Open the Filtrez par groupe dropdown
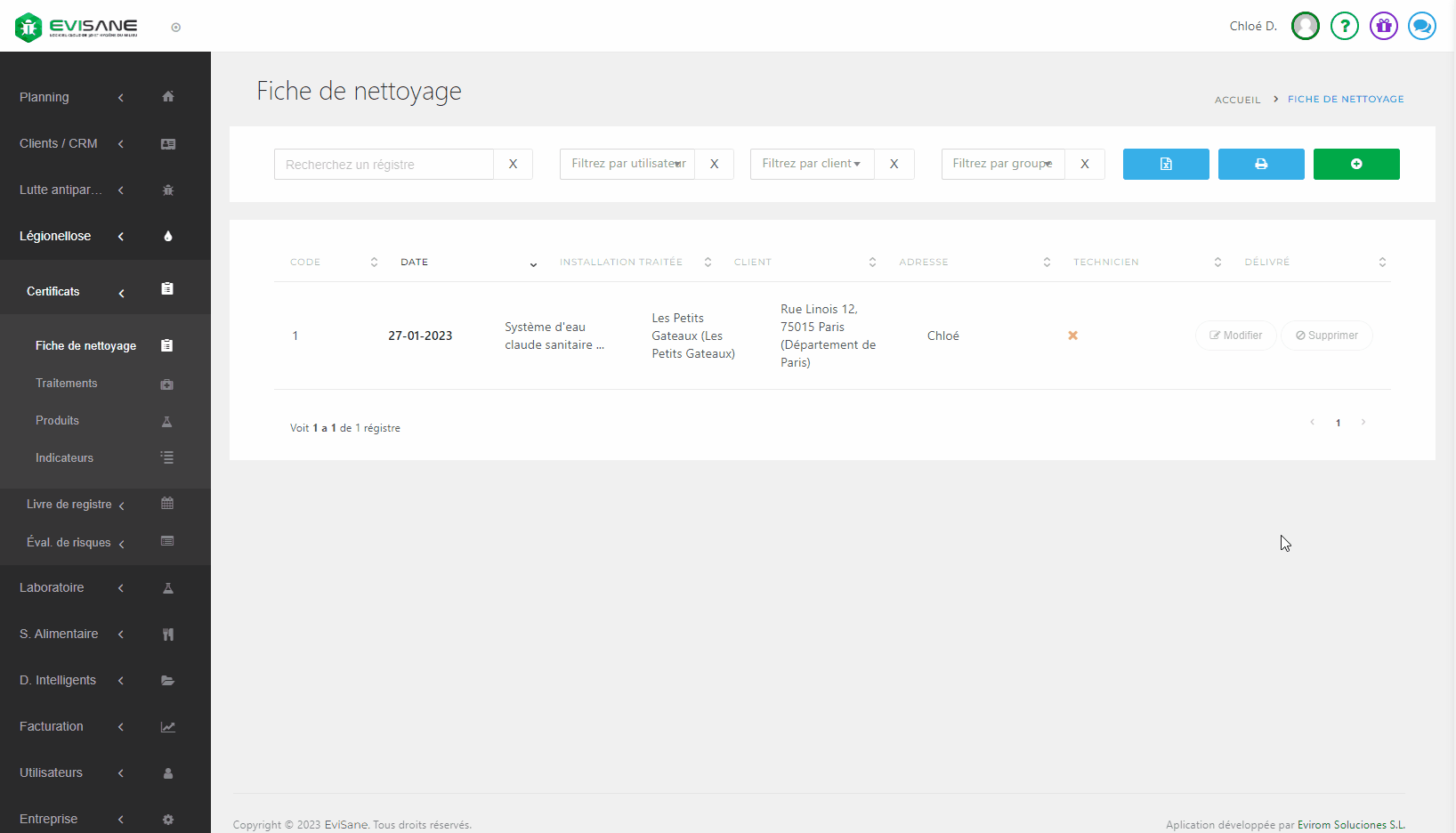The image size is (1456, 833). tap(1002, 164)
